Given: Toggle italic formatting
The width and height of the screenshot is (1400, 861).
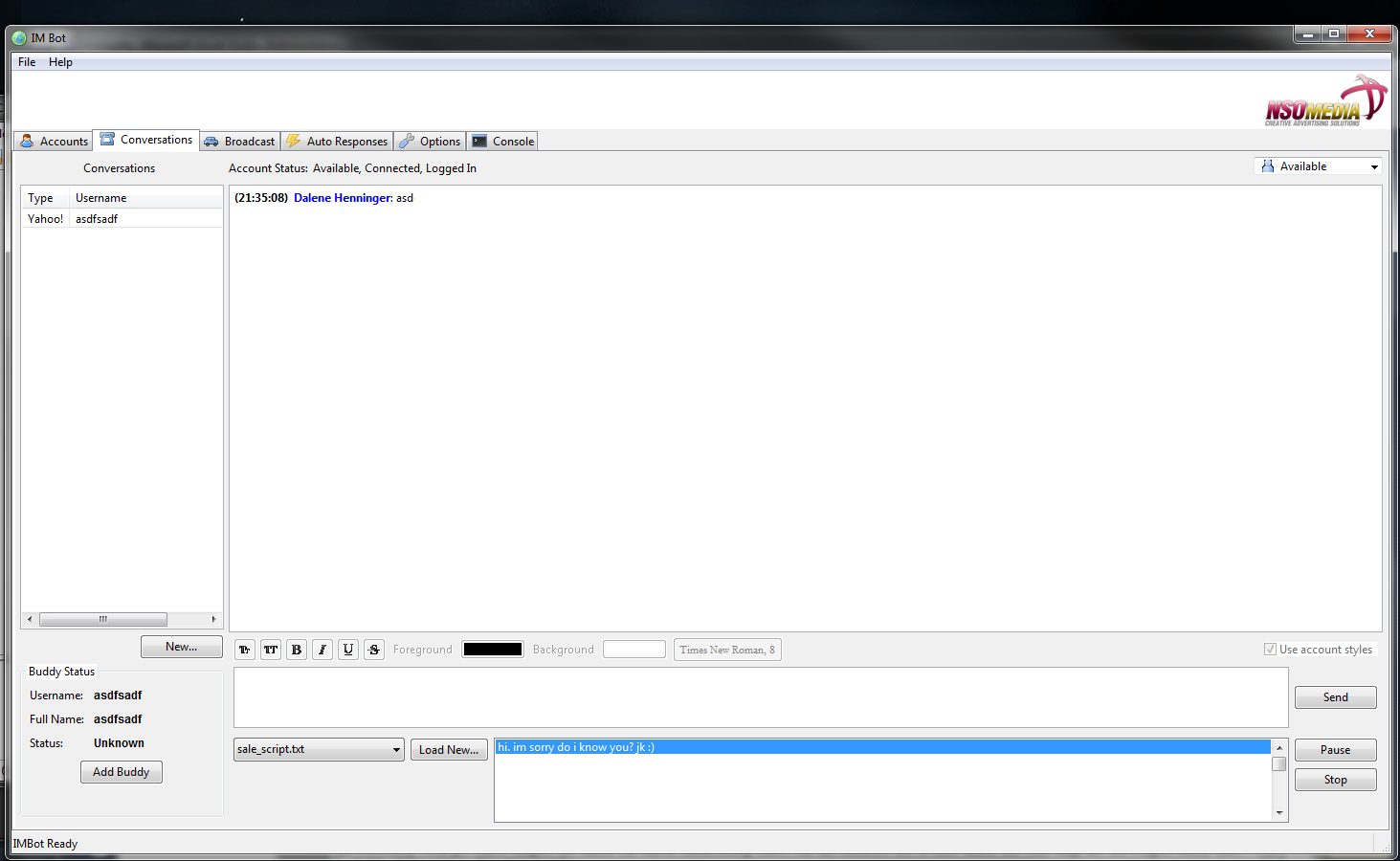Looking at the screenshot, I should tap(322, 650).
